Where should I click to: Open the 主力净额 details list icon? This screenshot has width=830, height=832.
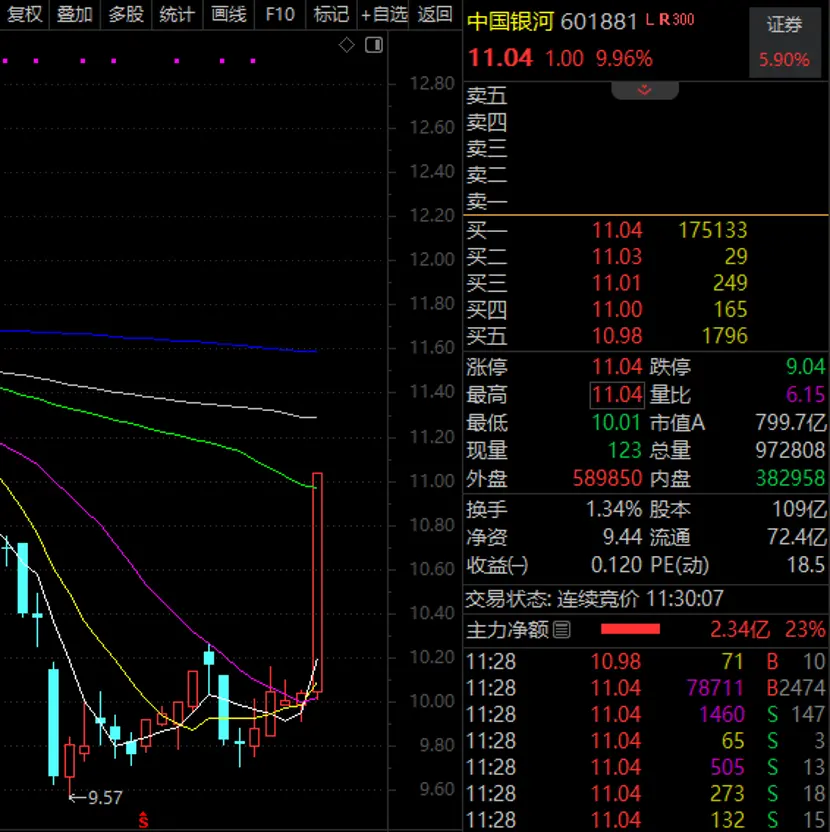(561, 630)
